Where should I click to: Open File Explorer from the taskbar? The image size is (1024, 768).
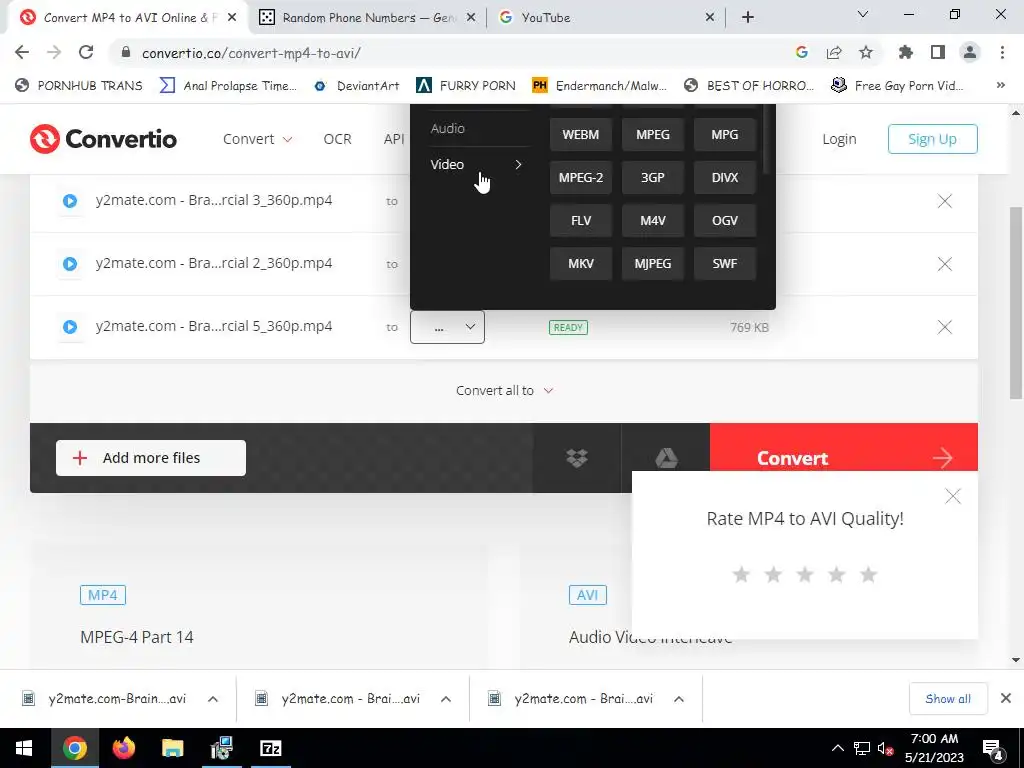(x=172, y=748)
